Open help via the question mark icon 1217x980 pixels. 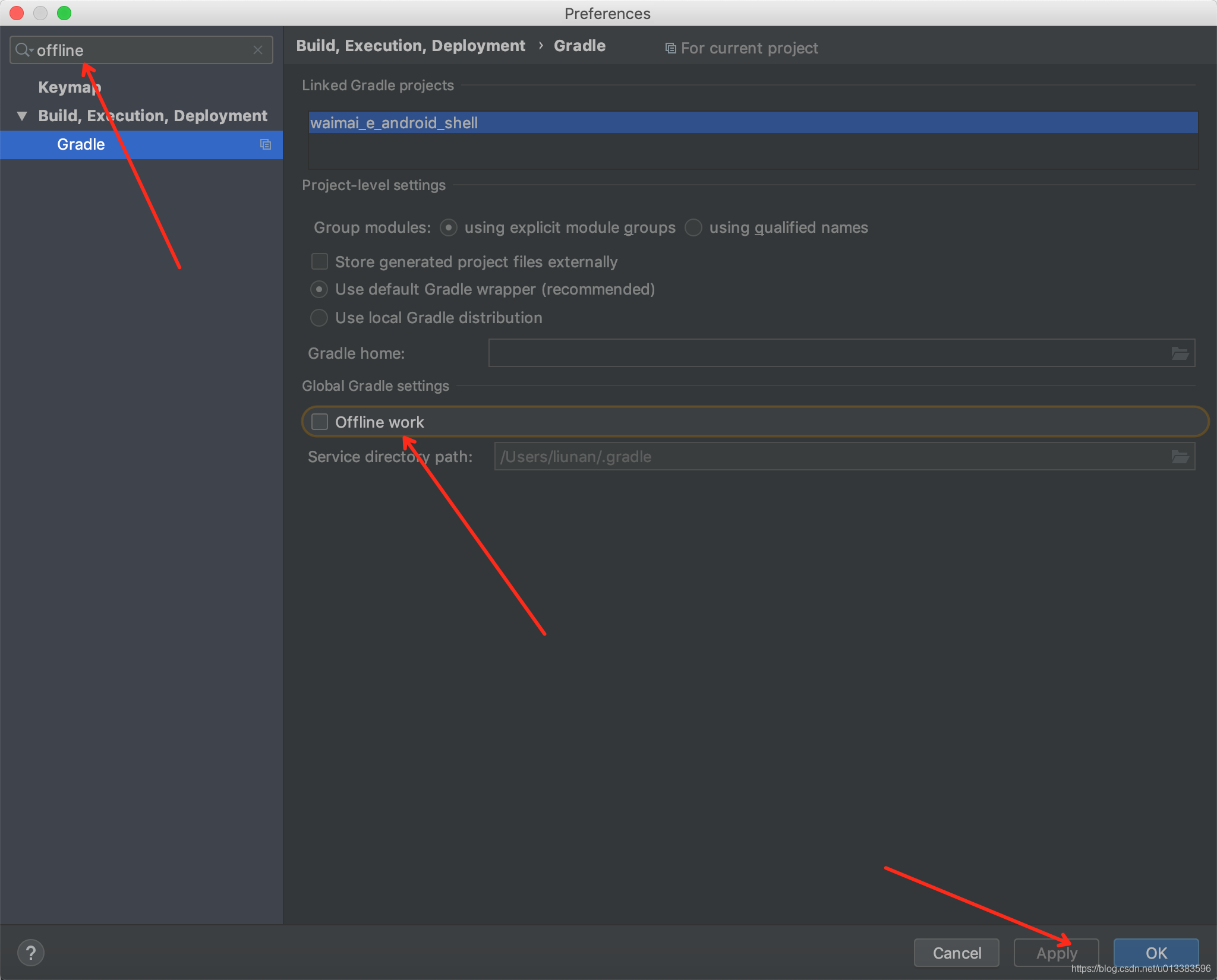click(31, 952)
